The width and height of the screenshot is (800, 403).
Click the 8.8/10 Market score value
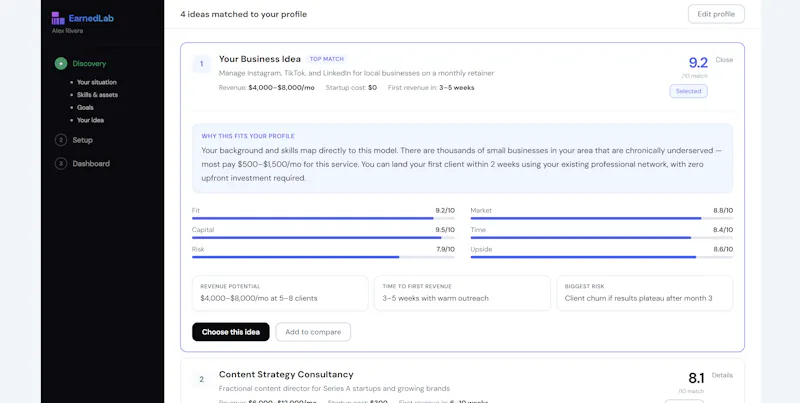tap(723, 211)
